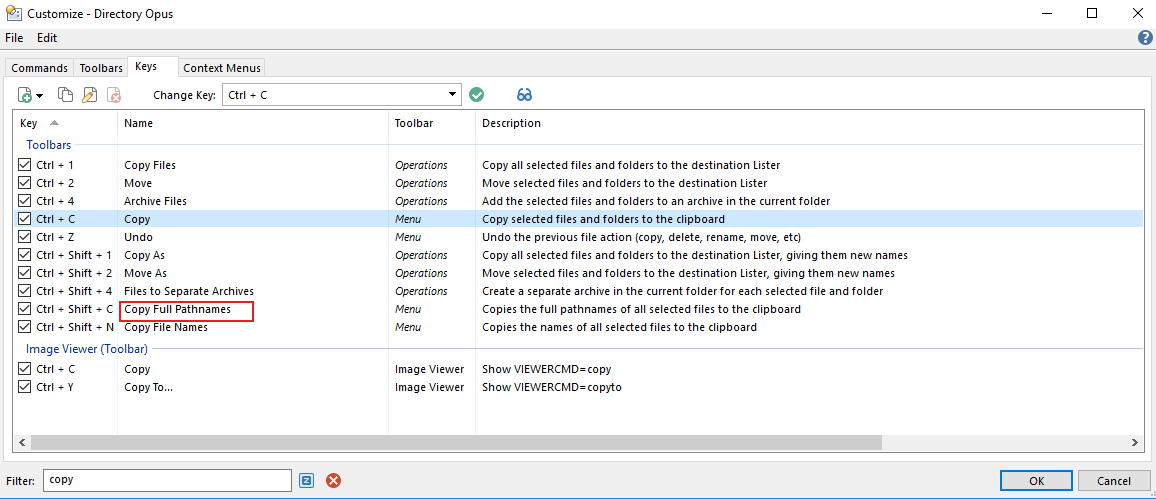Click the Duplicate hotkey icon
Viewport: 1156px width, 499px height.
point(66,95)
